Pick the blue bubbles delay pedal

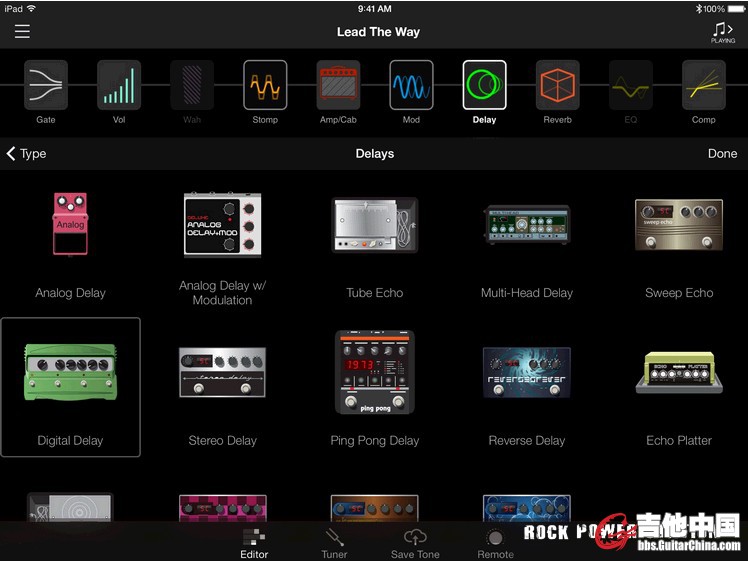[x=527, y=508]
